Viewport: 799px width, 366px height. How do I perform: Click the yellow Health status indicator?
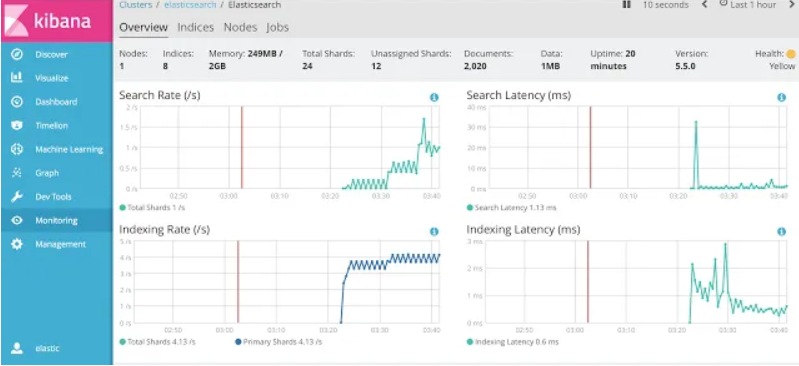(x=790, y=54)
